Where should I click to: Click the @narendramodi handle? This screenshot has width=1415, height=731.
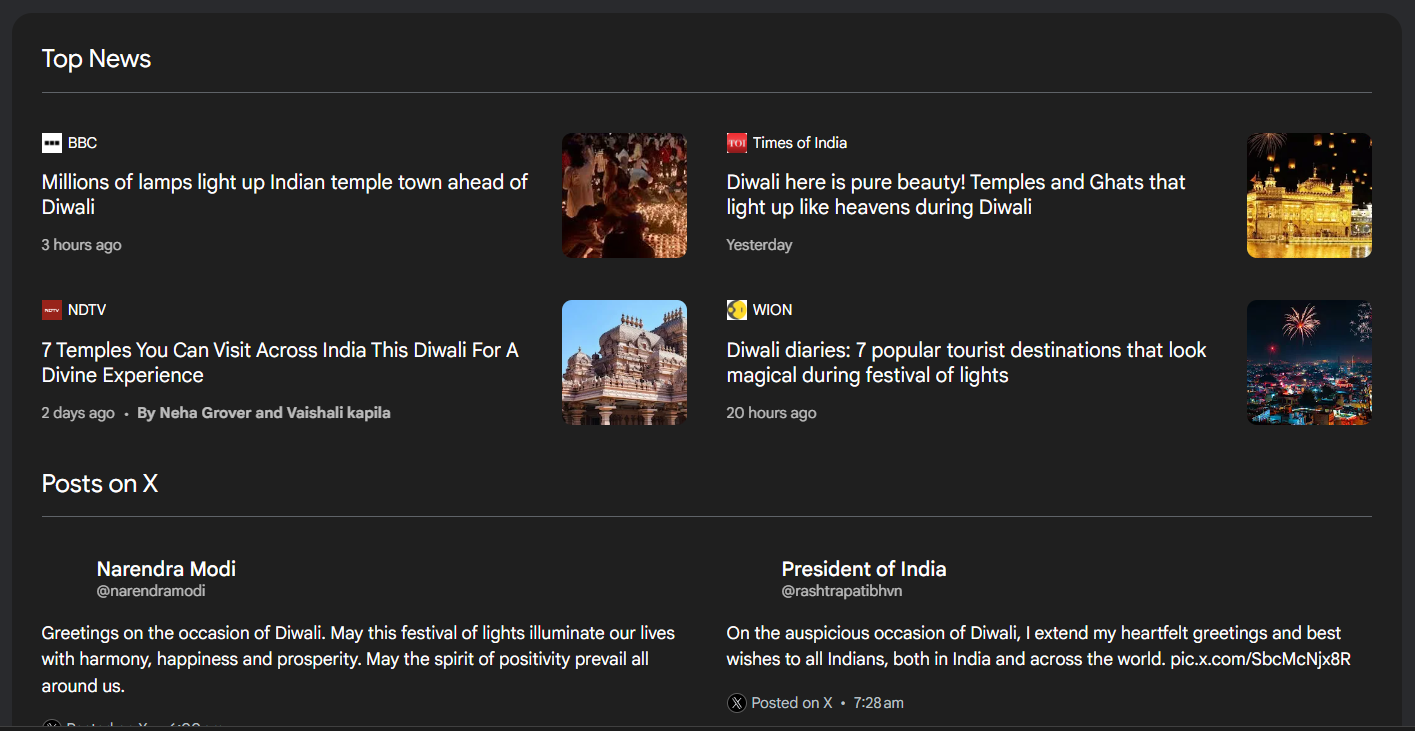[x=151, y=591]
